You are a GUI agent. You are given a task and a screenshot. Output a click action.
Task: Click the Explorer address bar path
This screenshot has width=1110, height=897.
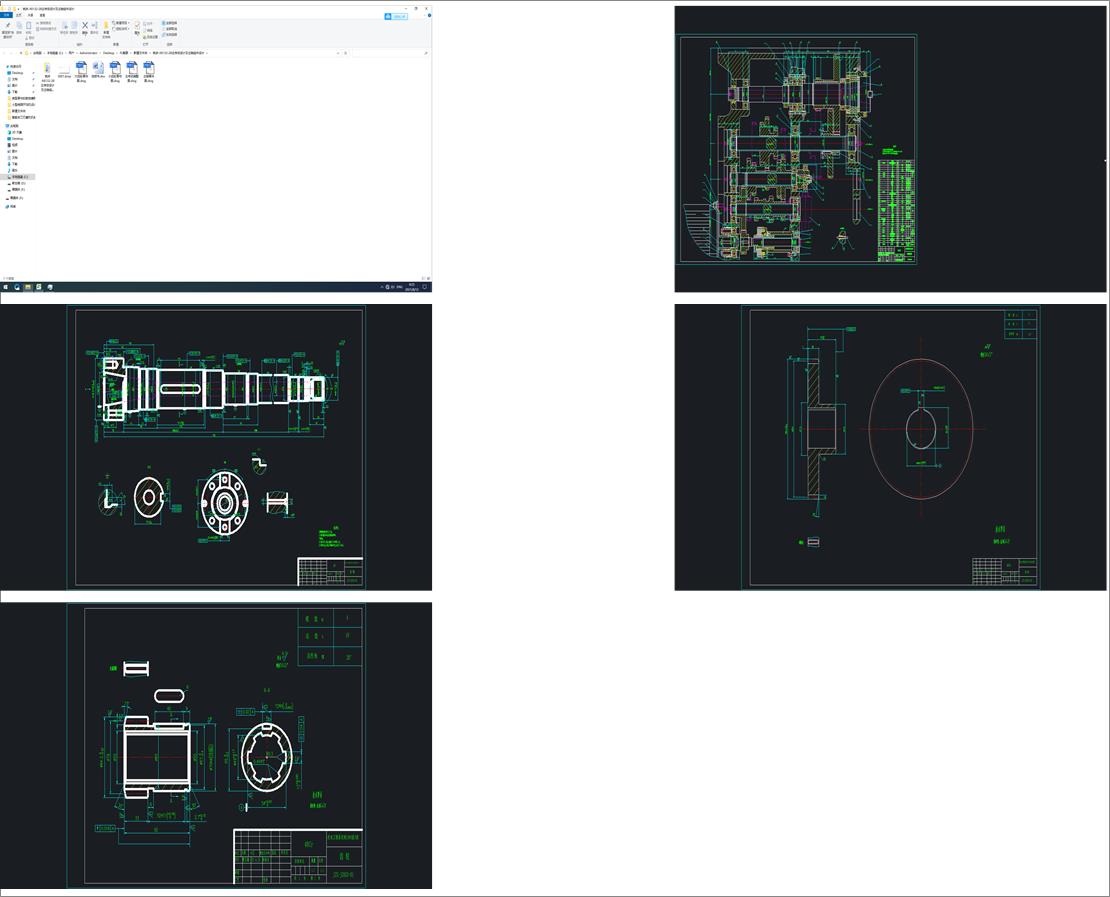point(180,53)
